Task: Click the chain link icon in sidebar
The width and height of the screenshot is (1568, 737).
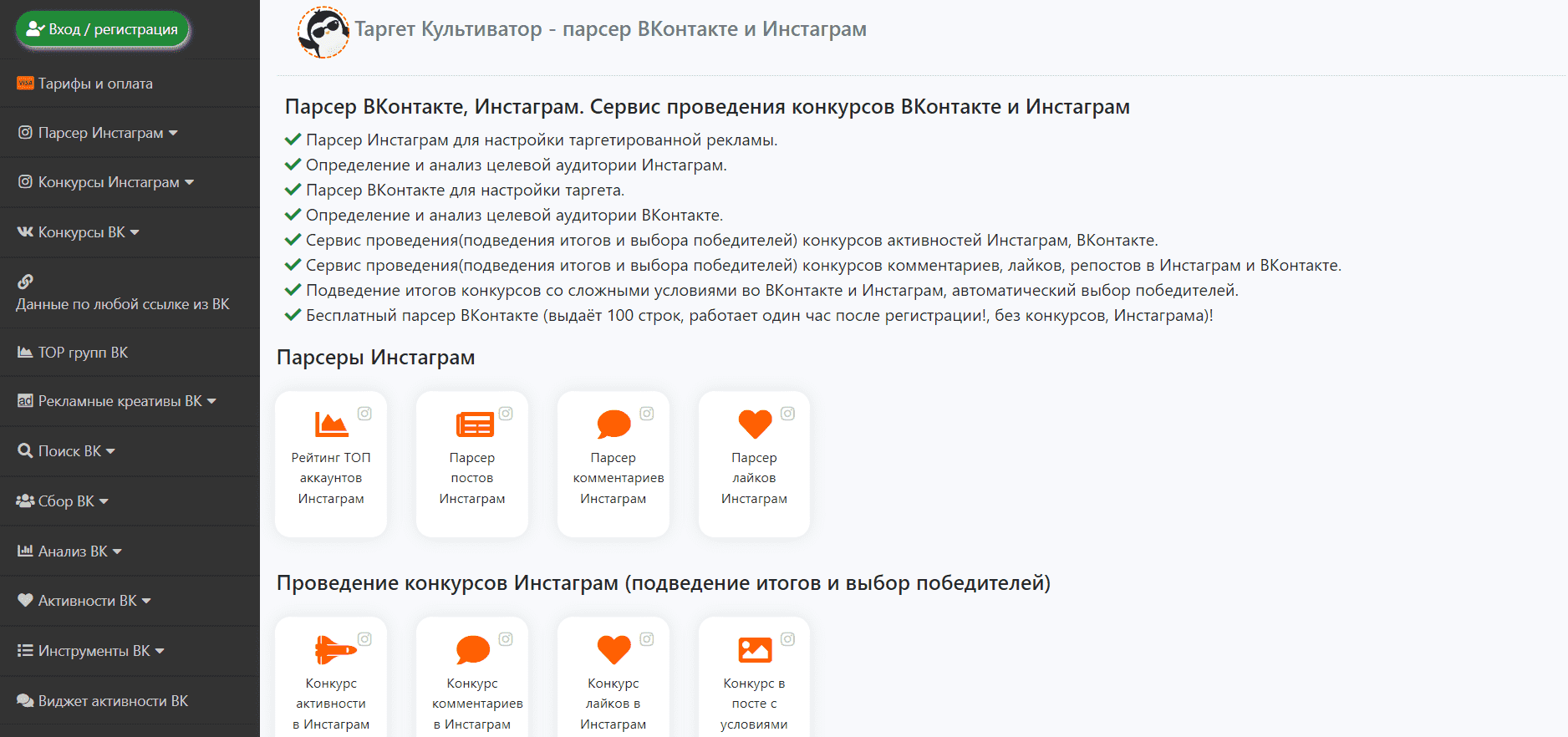Action: click(25, 282)
